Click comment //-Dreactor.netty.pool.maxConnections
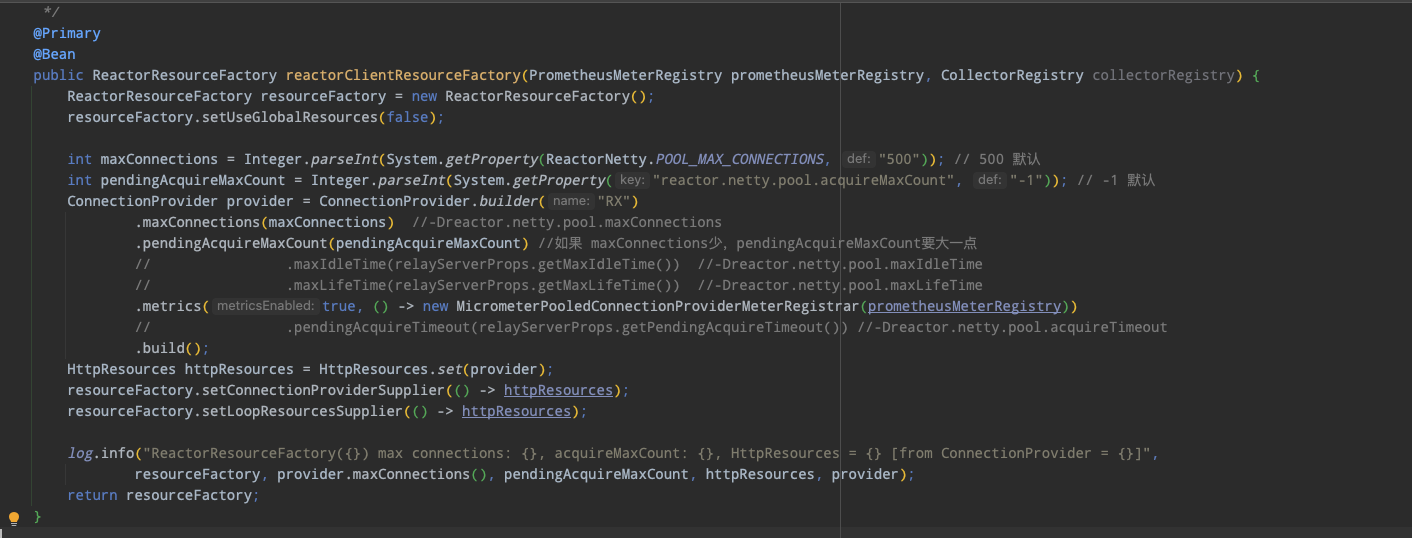This screenshot has width=1412, height=538. 566,222
